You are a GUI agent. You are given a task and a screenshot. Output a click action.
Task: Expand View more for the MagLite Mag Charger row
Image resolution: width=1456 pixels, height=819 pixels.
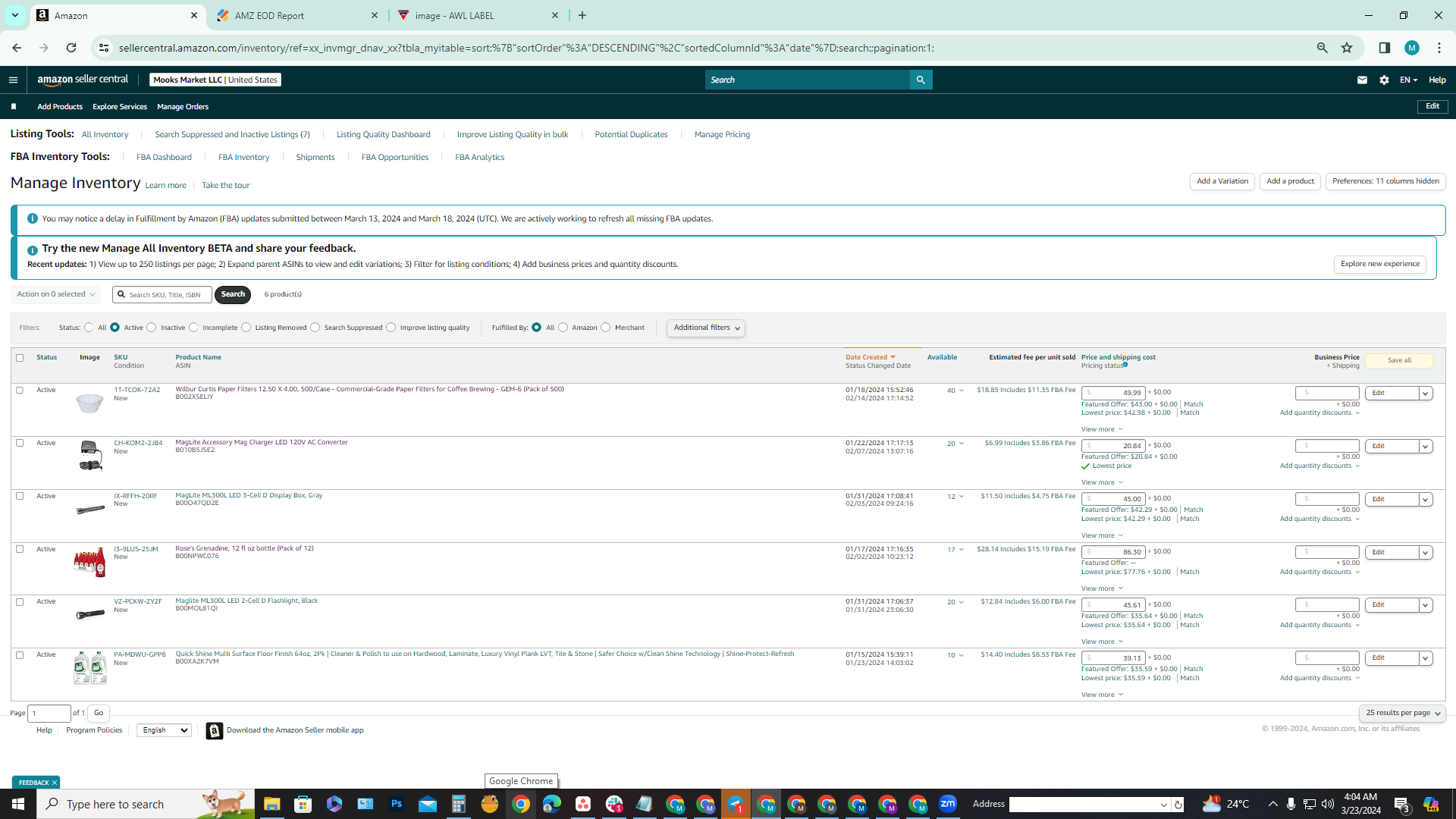[x=1102, y=482]
